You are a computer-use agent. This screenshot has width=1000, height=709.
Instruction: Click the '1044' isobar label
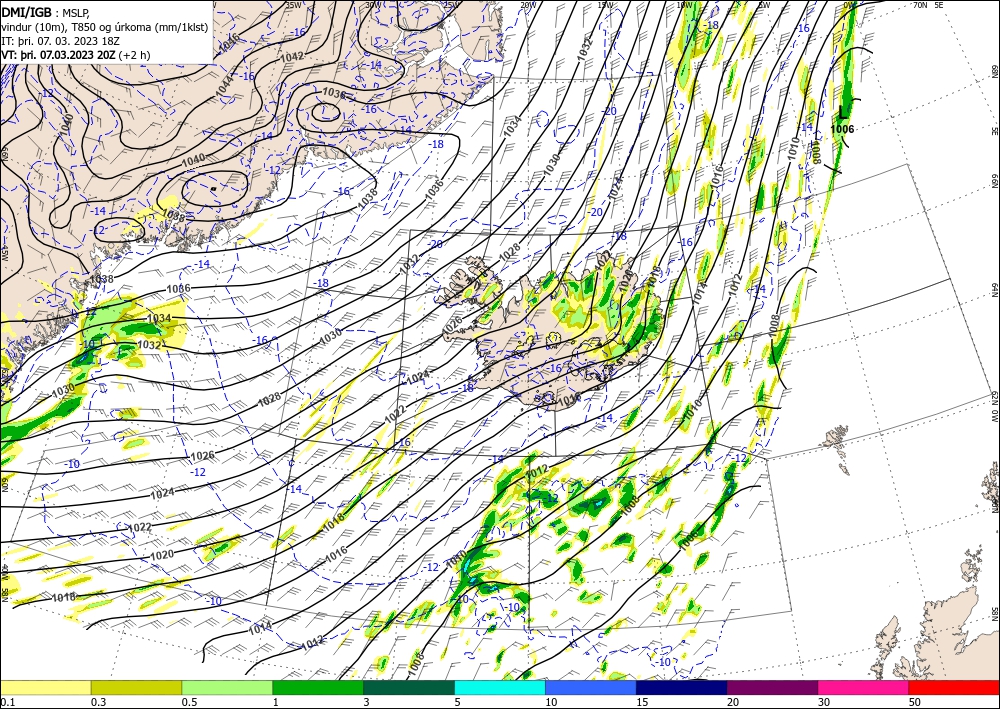tap(226, 85)
